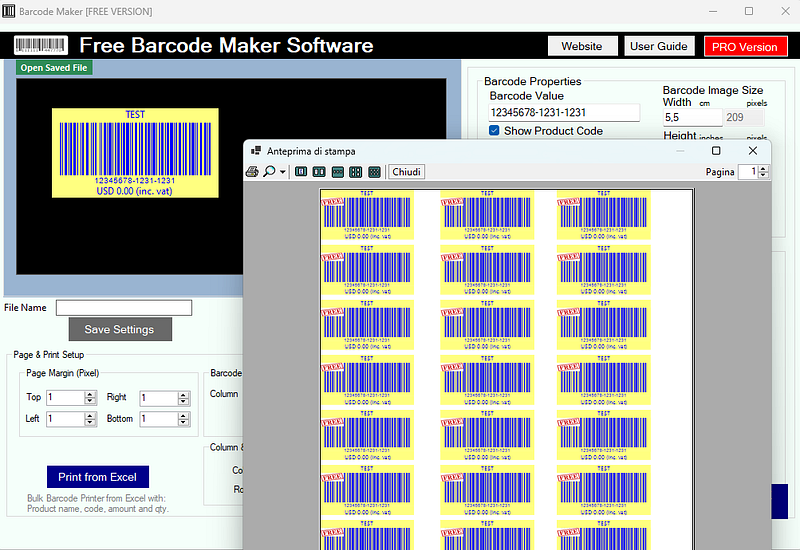Screen dimensions: 800x550
Task: Click the first barcode label in print preview
Action: [x=367, y=215]
